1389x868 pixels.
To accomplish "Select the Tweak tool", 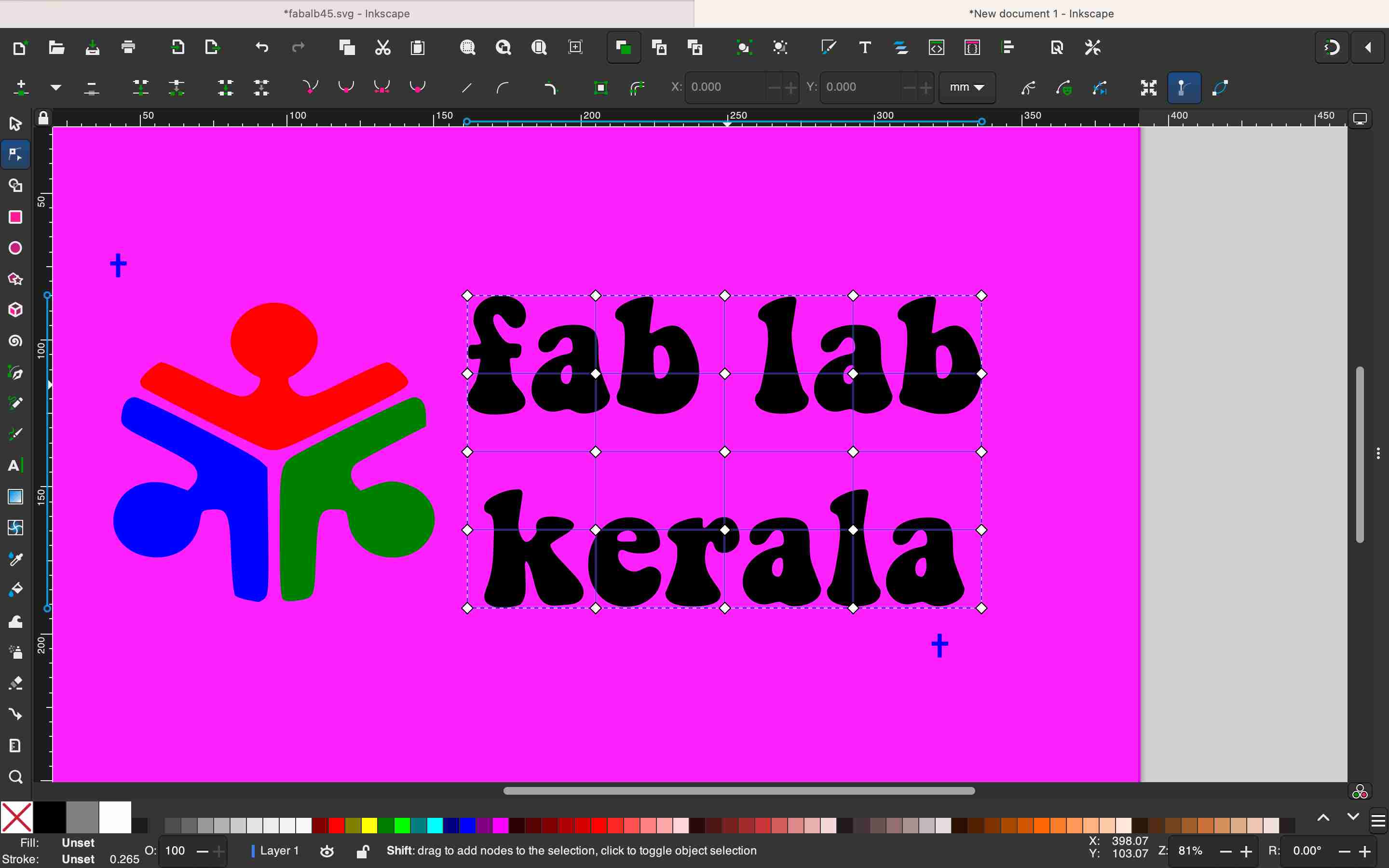I will click(x=15, y=622).
